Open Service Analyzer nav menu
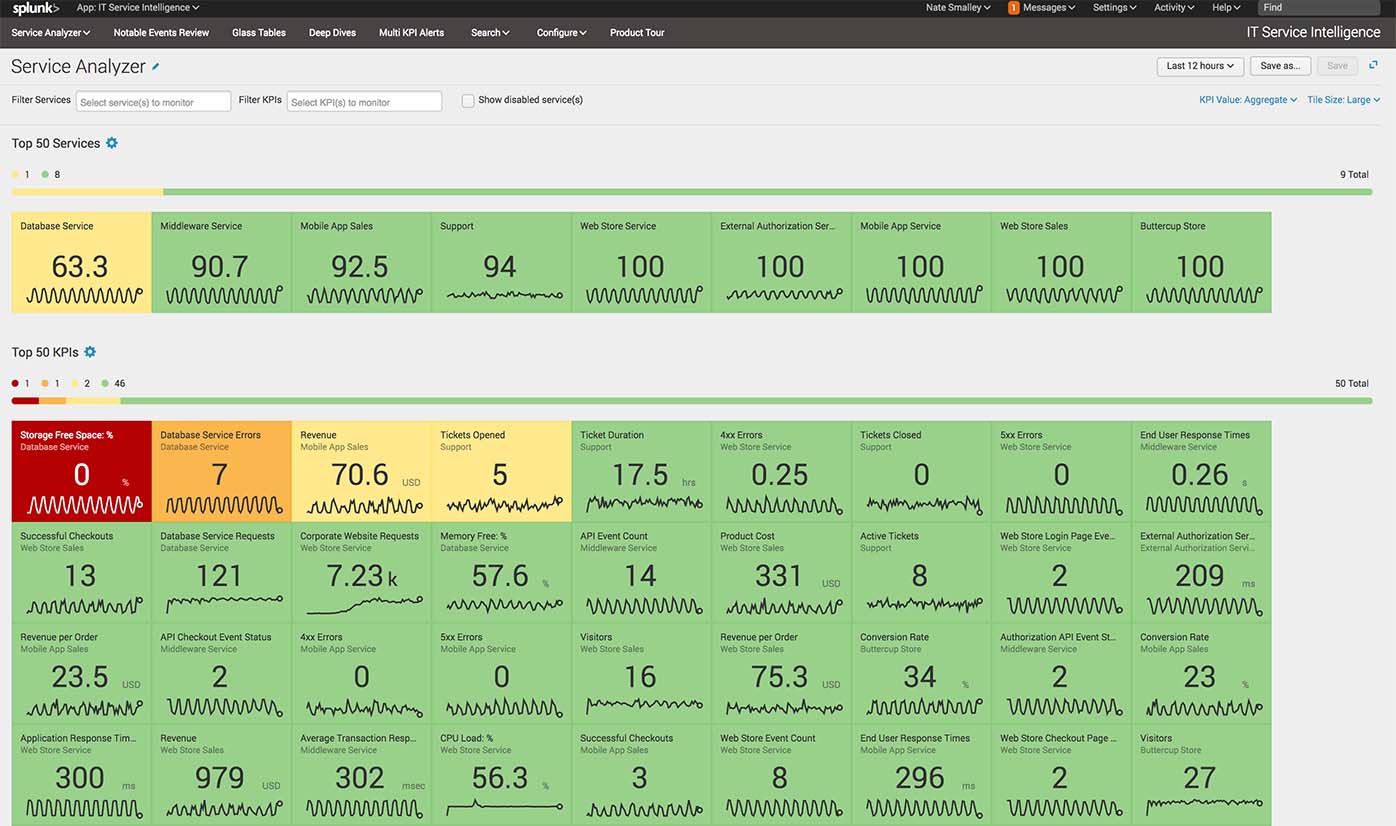The height and width of the screenshot is (826, 1396). point(51,33)
